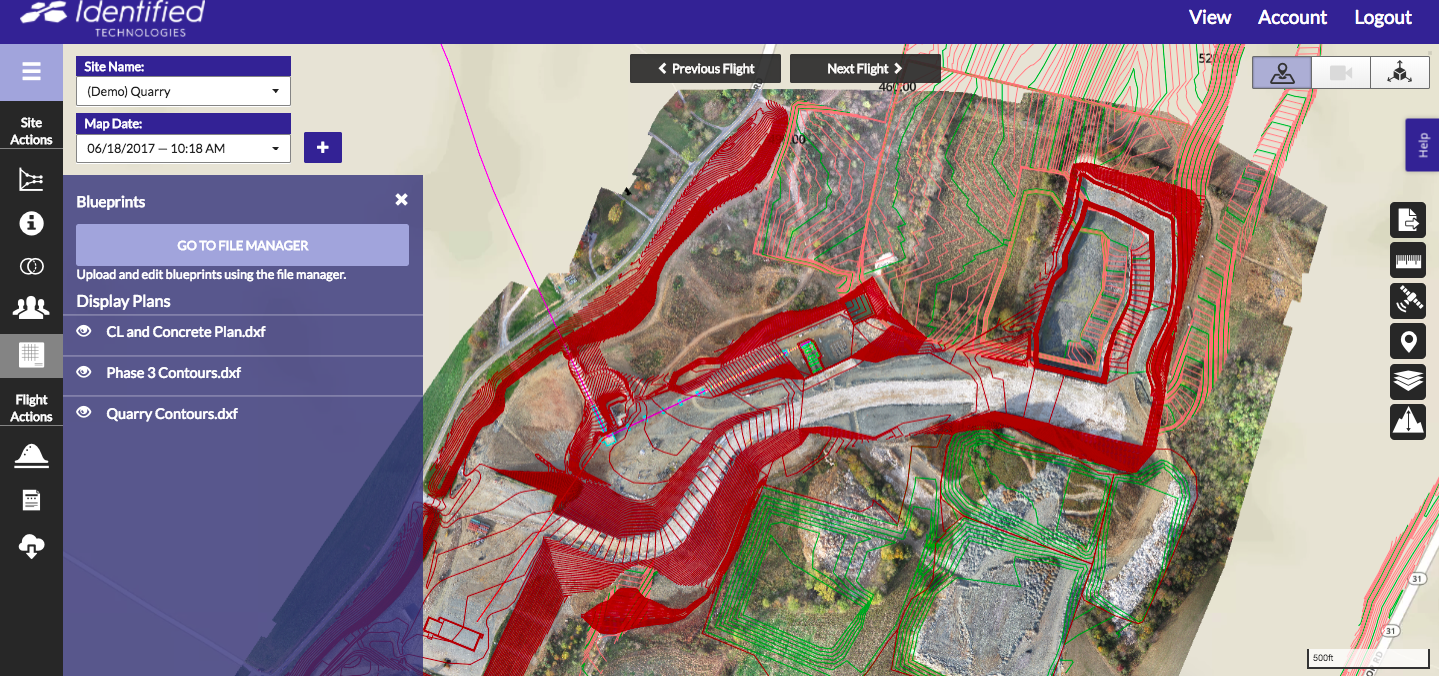Toggle the Quarry Contours.dxf eye icon
This screenshot has width=1439, height=676.
pyautogui.click(x=85, y=413)
